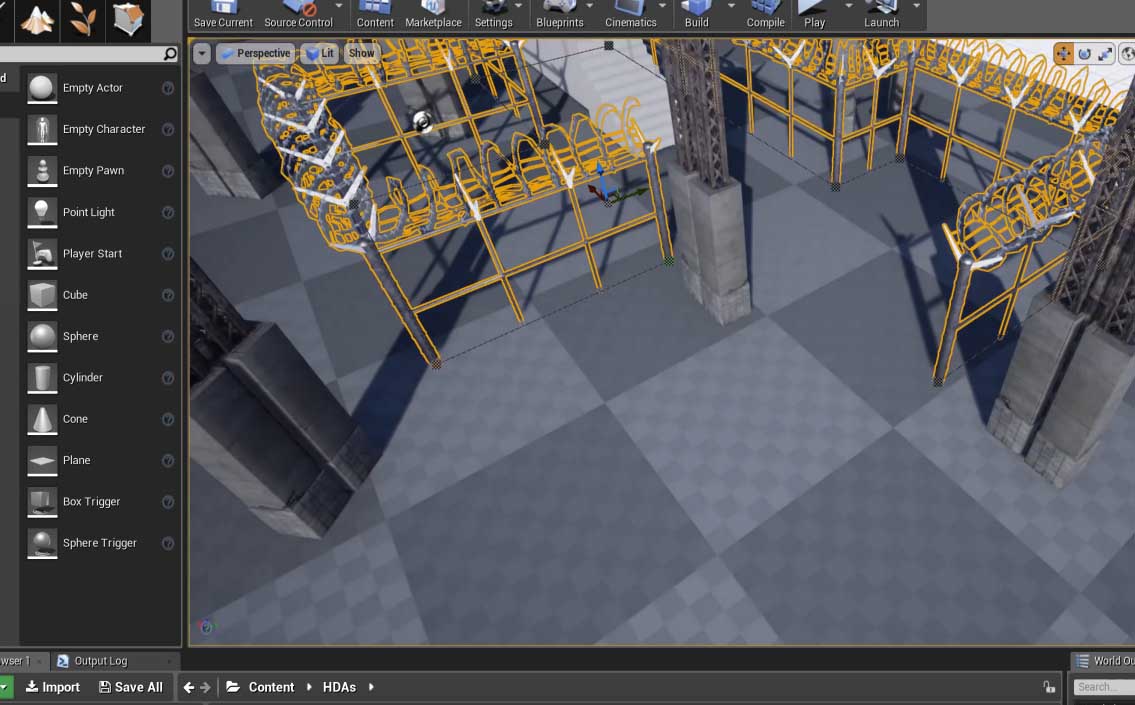Select the Box Trigger icon
Image resolution: width=1135 pixels, height=705 pixels.
pyautogui.click(x=42, y=502)
